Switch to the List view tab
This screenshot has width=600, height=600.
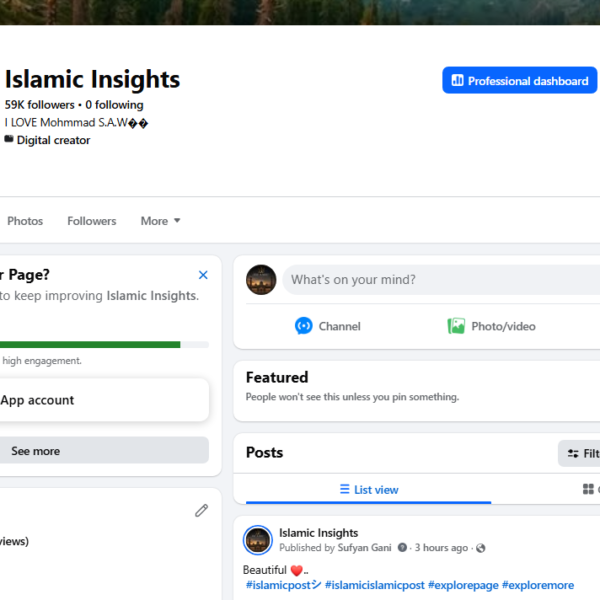(x=368, y=489)
